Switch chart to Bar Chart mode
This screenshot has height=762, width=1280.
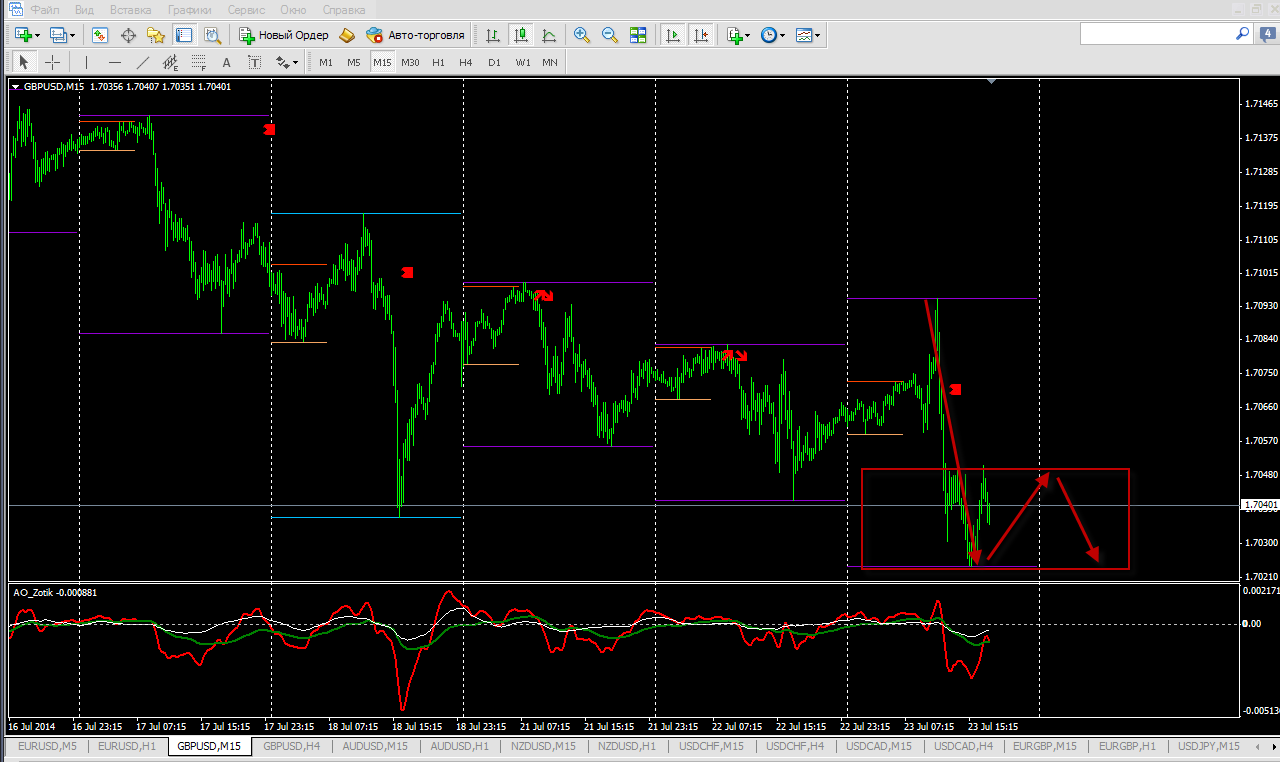[492, 35]
